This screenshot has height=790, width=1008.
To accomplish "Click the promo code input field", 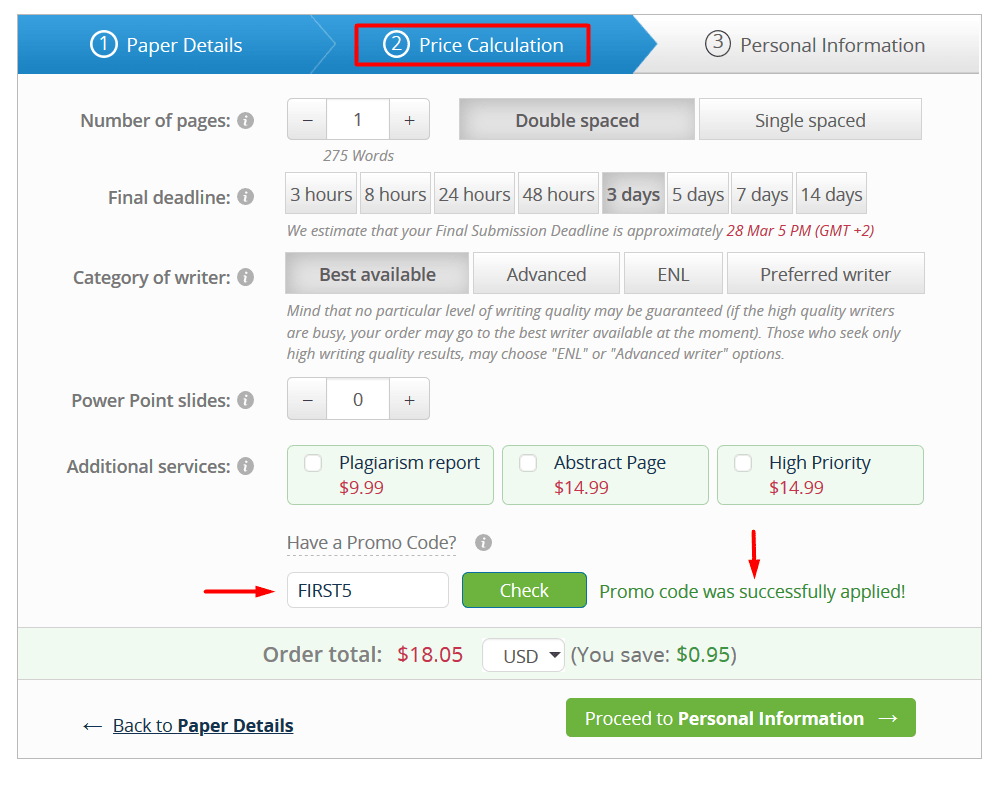I will pos(367,590).
